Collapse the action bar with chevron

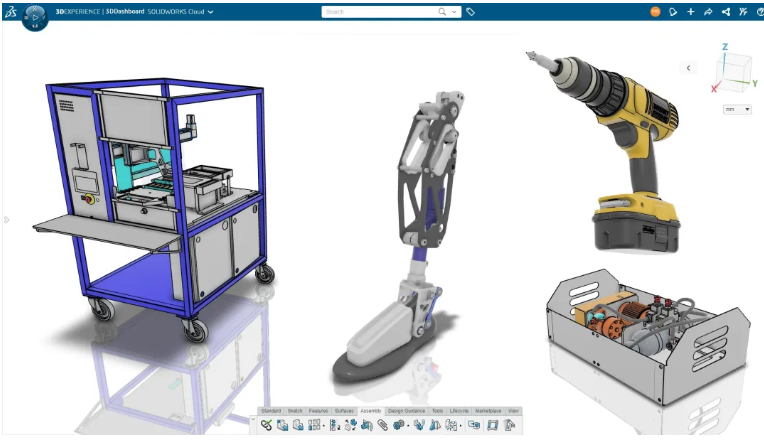(x=253, y=419)
